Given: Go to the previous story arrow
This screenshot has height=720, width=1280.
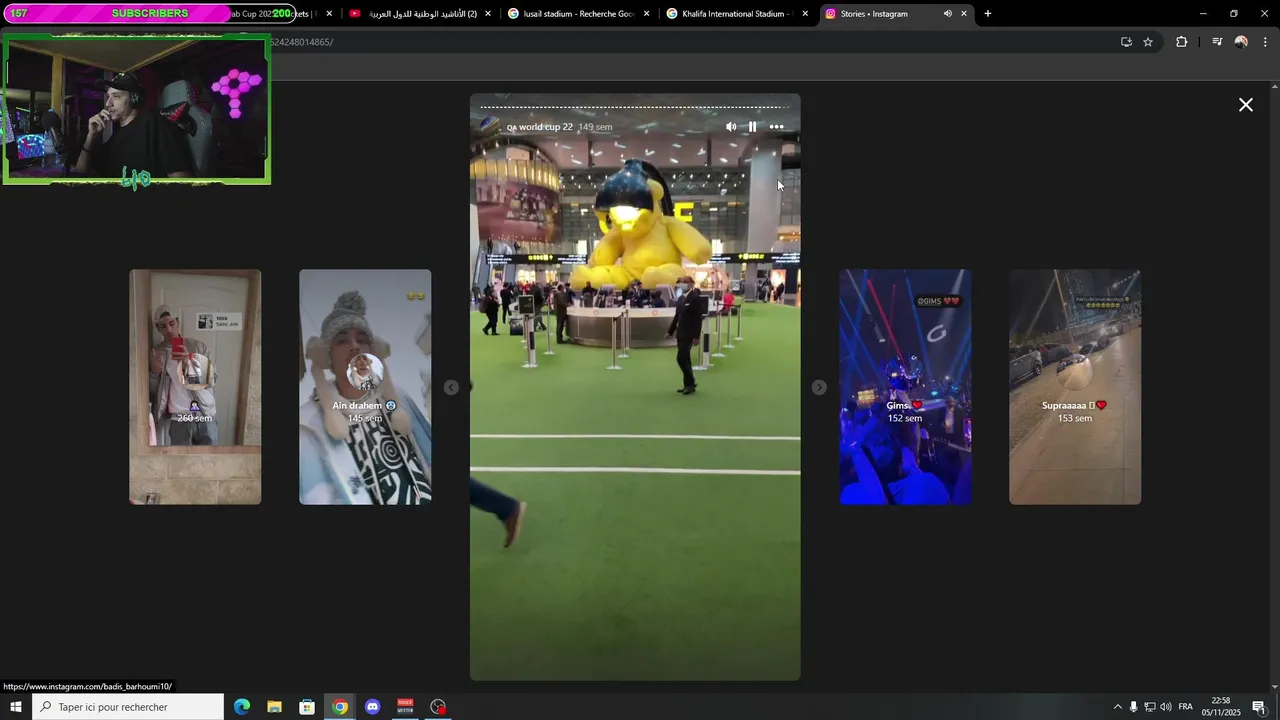Looking at the screenshot, I should point(451,387).
